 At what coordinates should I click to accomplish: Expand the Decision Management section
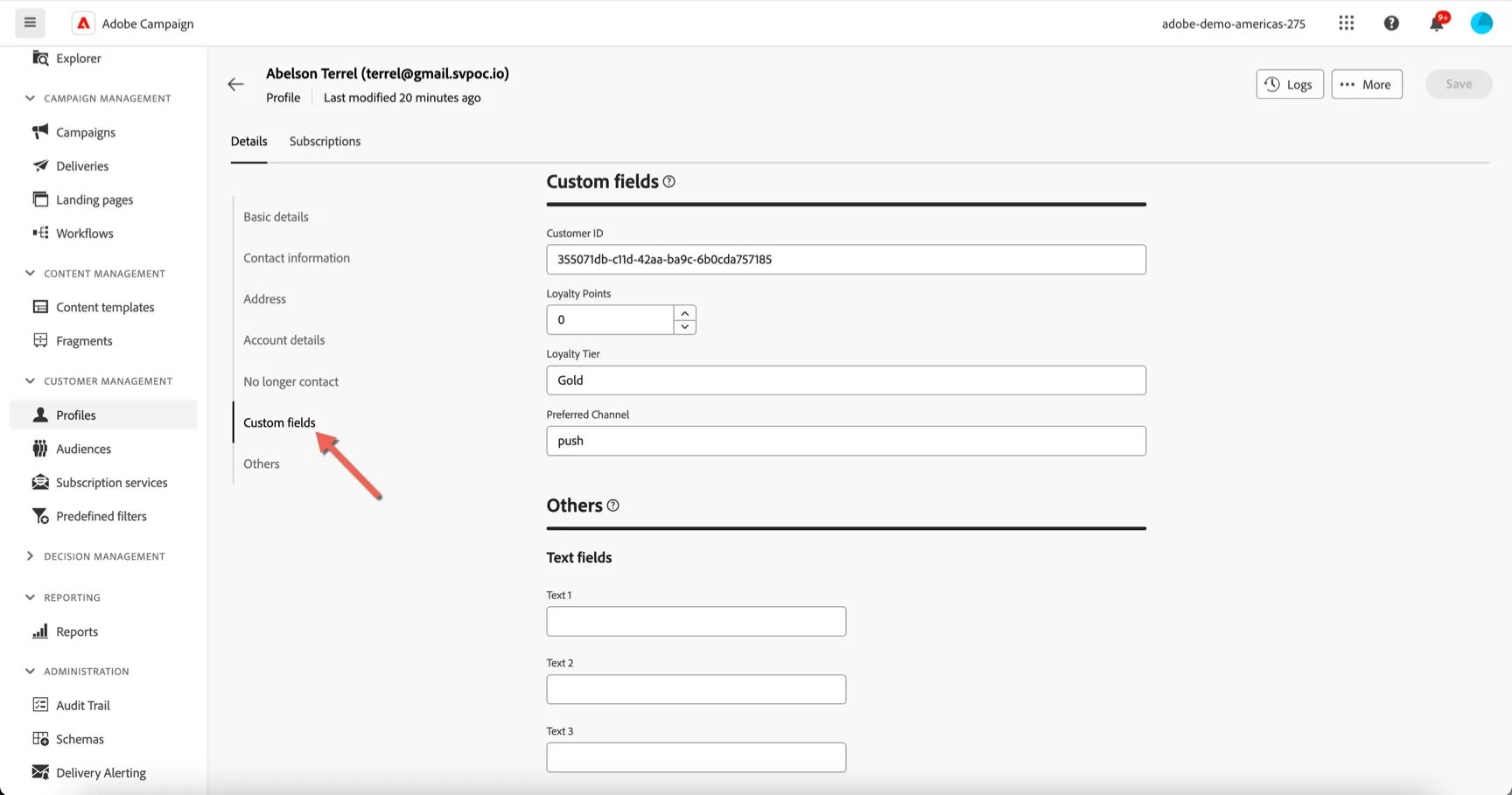(x=31, y=556)
